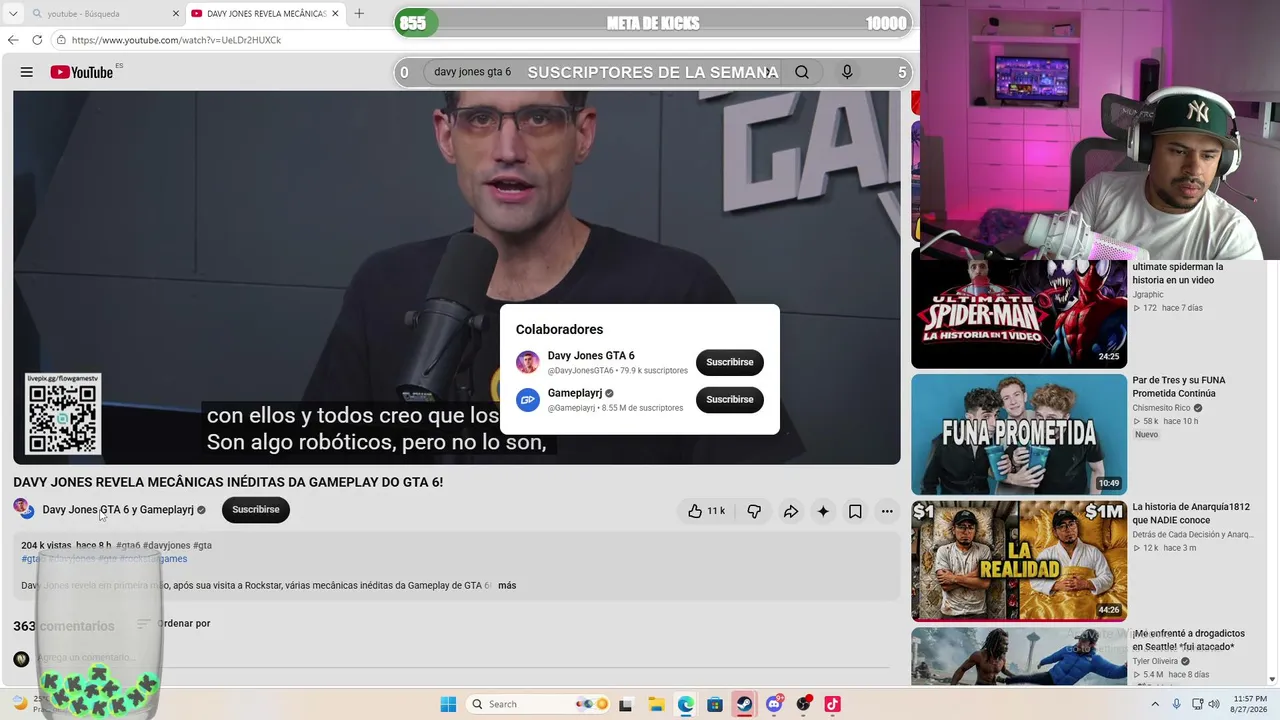Open the Tyler Oliveira channel link

pos(1155,661)
